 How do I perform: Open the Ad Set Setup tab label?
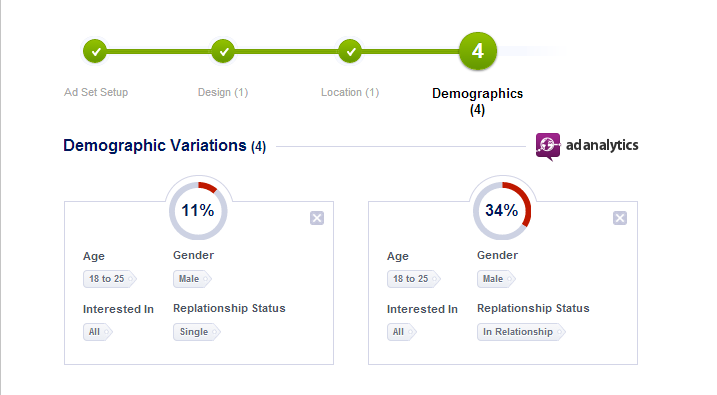96,92
